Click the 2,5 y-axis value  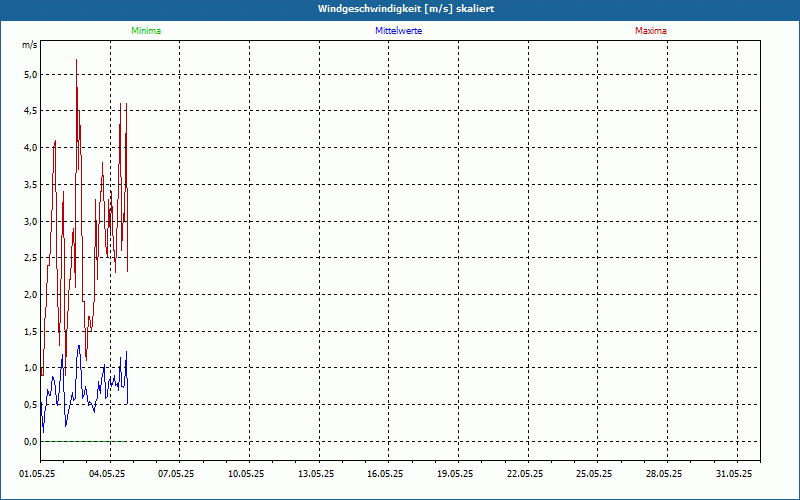pos(31,258)
